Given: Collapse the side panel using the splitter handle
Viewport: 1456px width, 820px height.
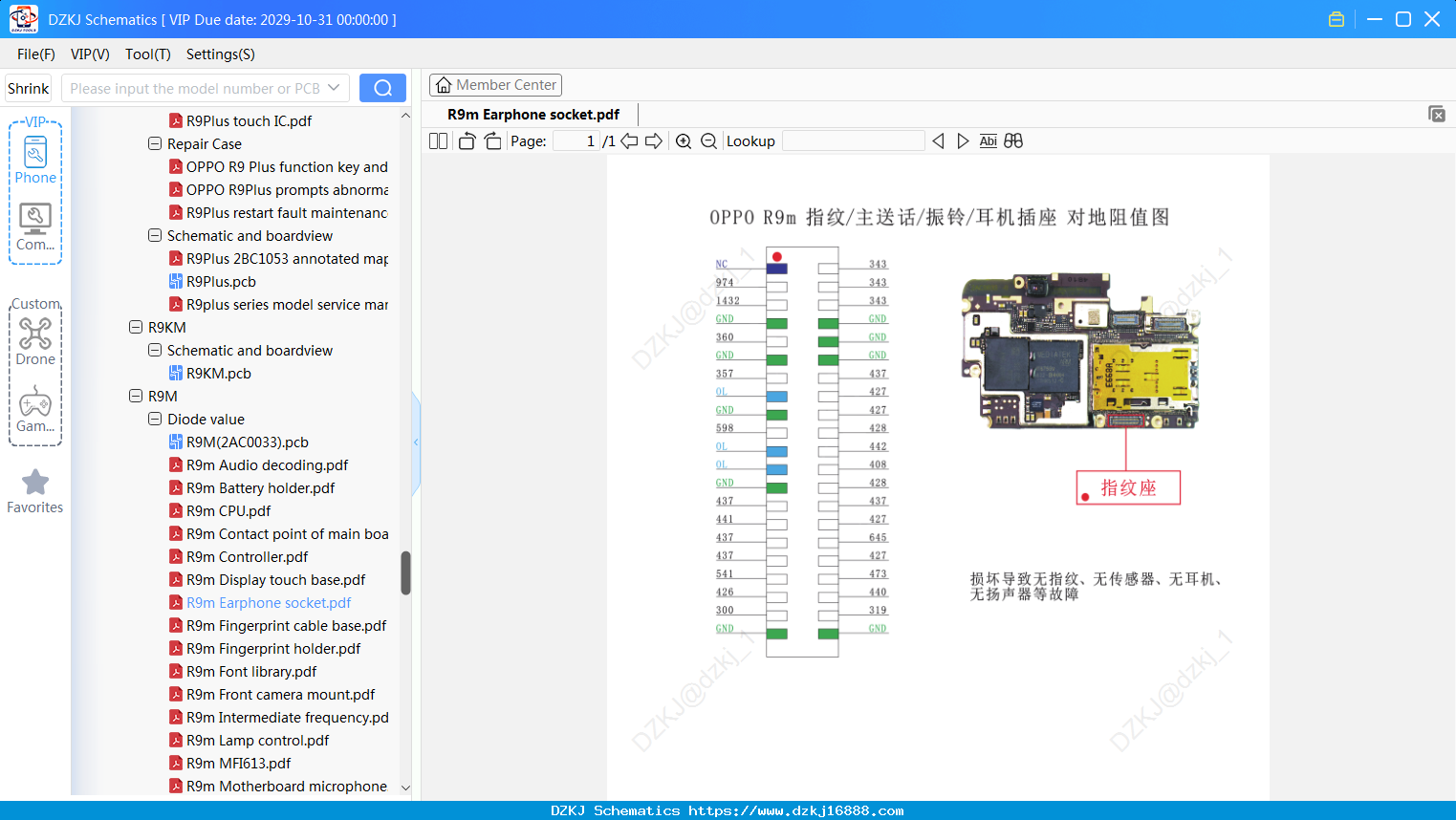Looking at the screenshot, I should point(416,442).
